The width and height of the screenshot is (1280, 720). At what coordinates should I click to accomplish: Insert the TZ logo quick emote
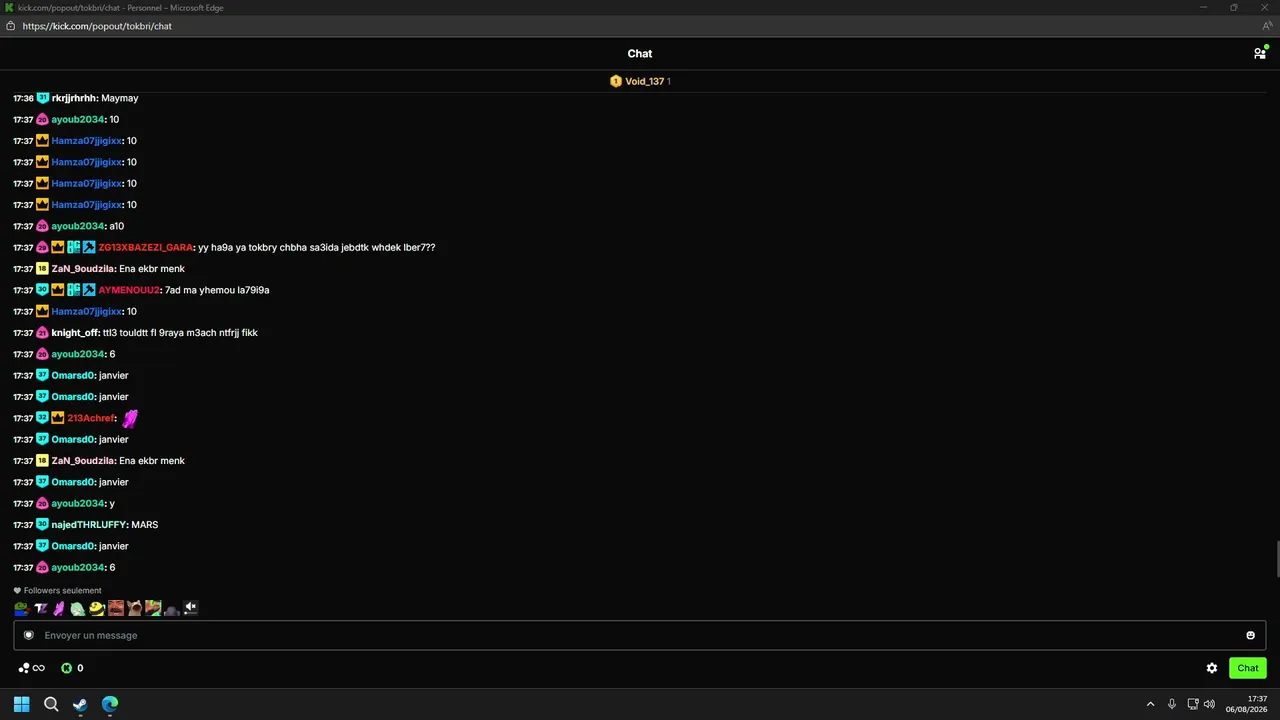point(41,608)
